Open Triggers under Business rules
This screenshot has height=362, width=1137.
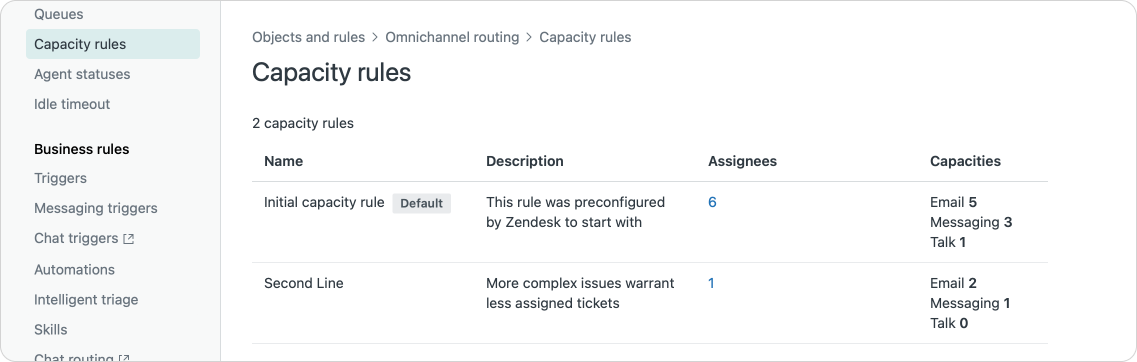[x=60, y=178]
